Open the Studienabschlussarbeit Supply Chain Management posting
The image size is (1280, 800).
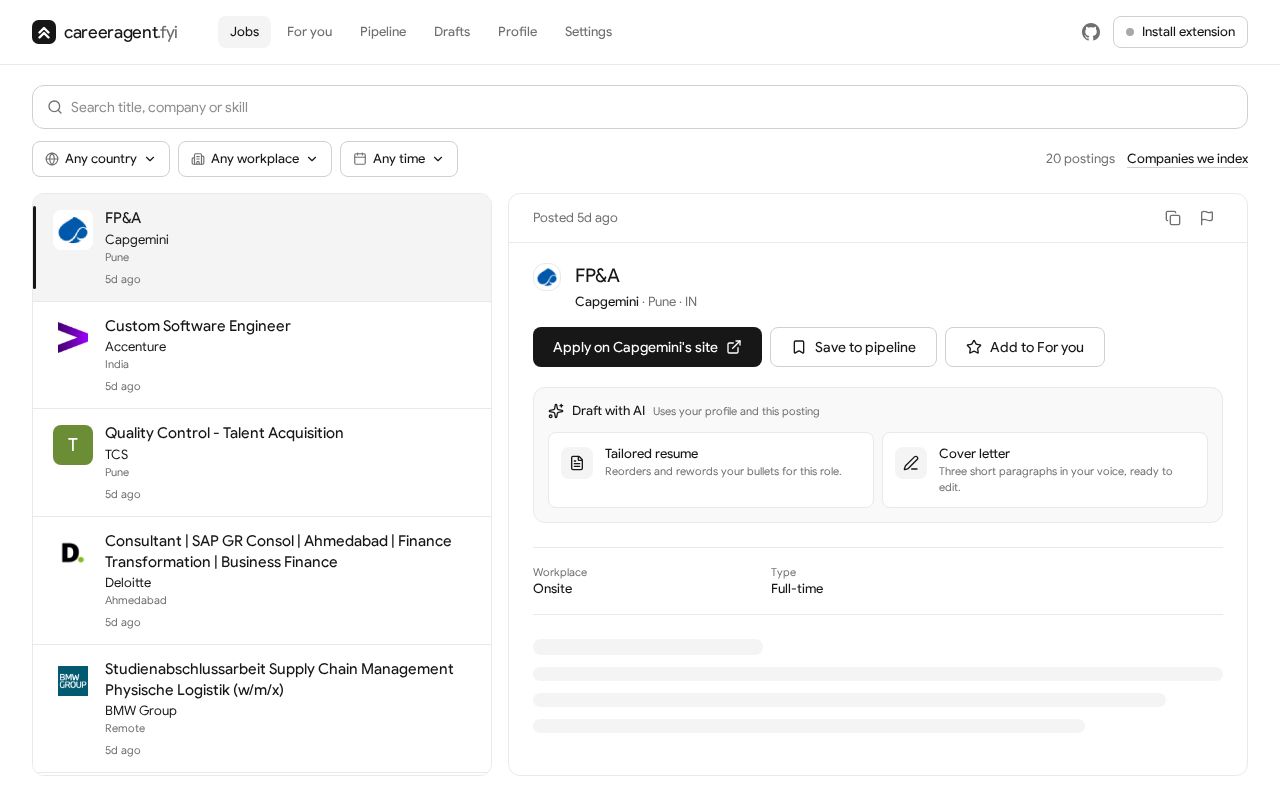click(x=262, y=709)
